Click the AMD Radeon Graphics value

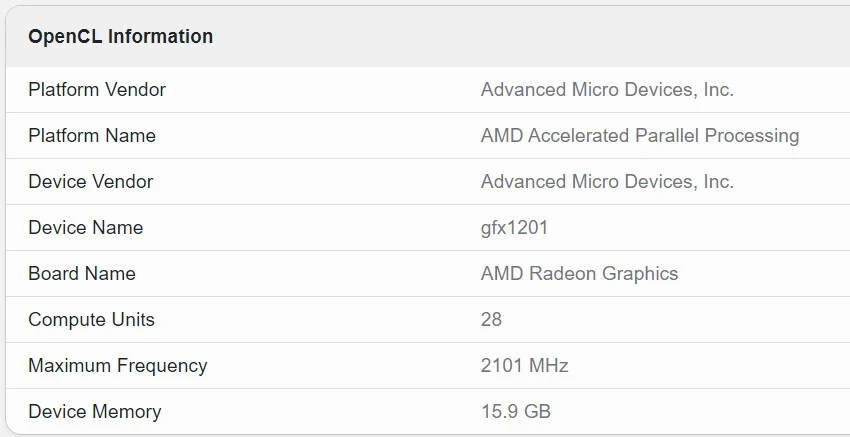click(x=579, y=274)
